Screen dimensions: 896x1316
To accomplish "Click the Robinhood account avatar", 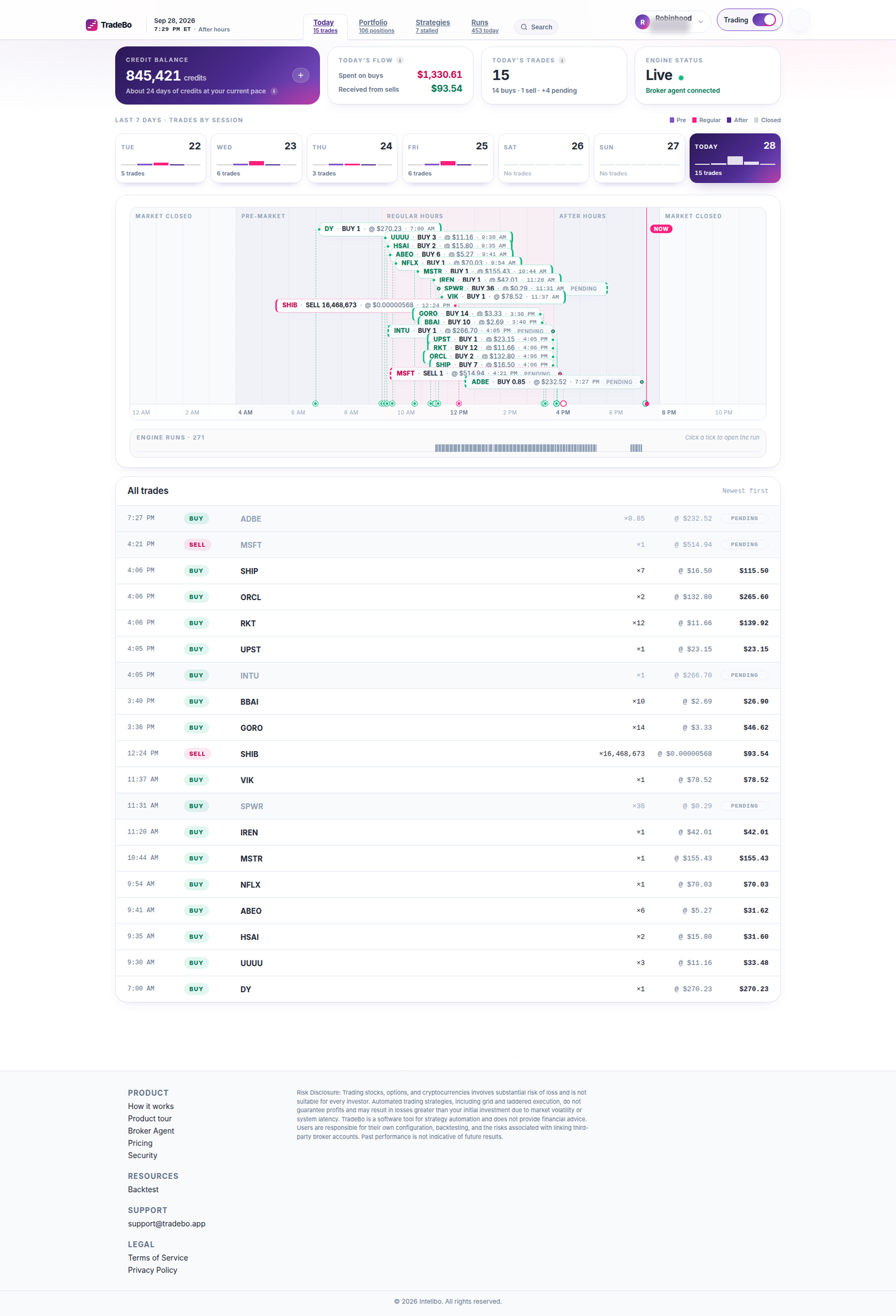I will click(642, 22).
